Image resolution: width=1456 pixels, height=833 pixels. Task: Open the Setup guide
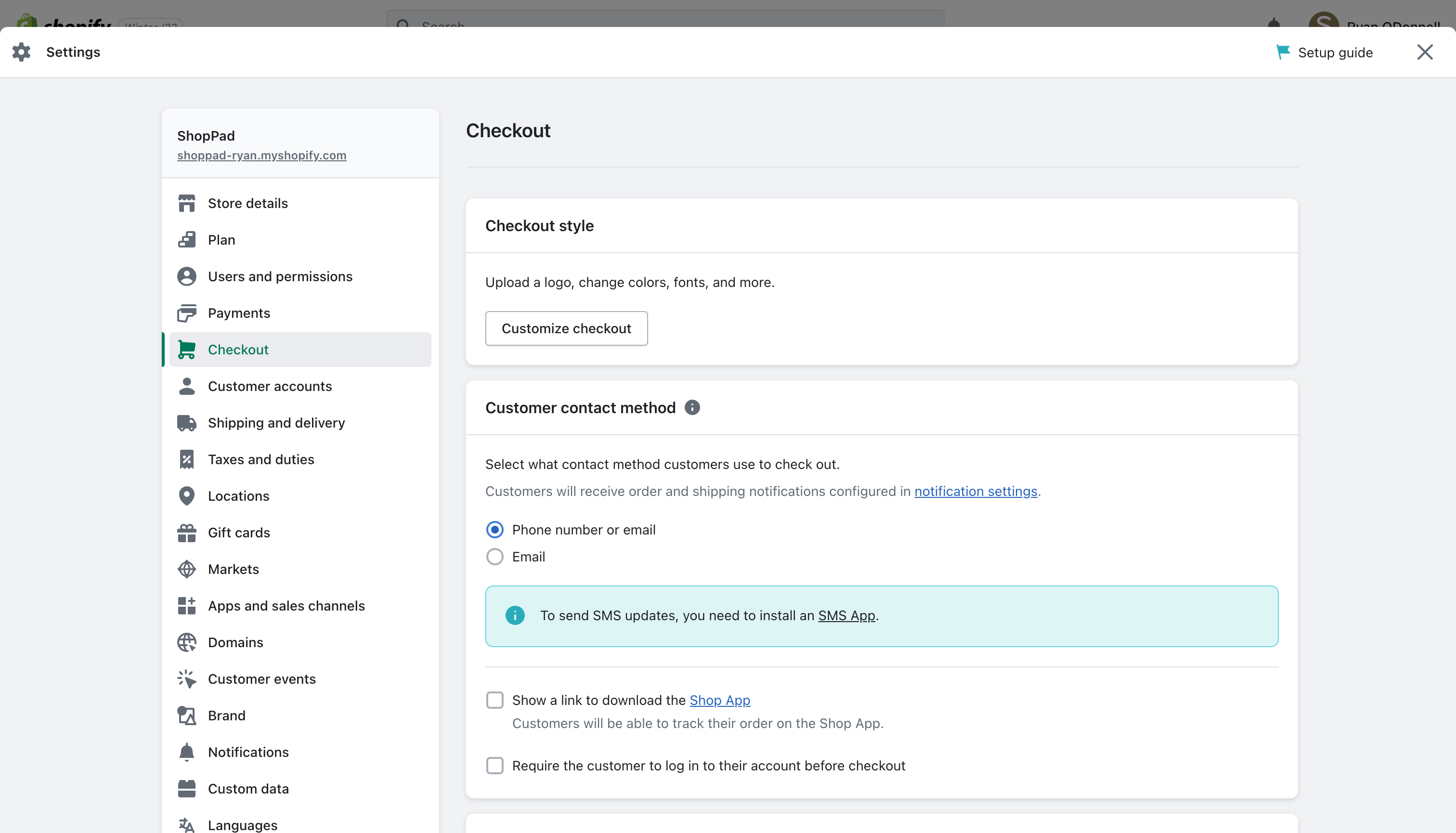[x=1325, y=52]
